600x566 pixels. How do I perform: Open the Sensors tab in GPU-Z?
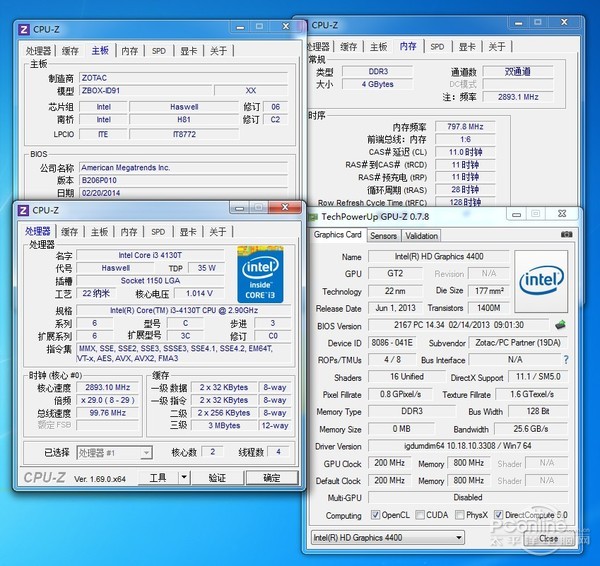point(383,236)
